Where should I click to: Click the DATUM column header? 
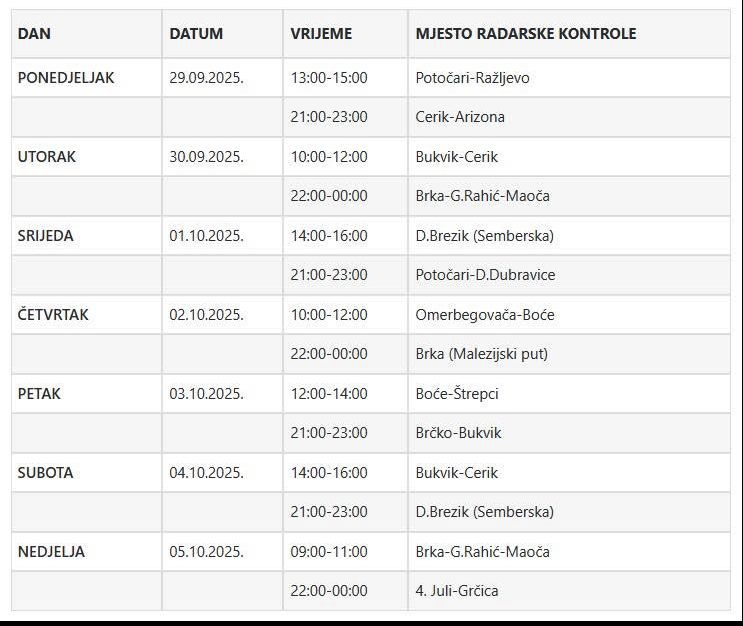tap(196, 34)
